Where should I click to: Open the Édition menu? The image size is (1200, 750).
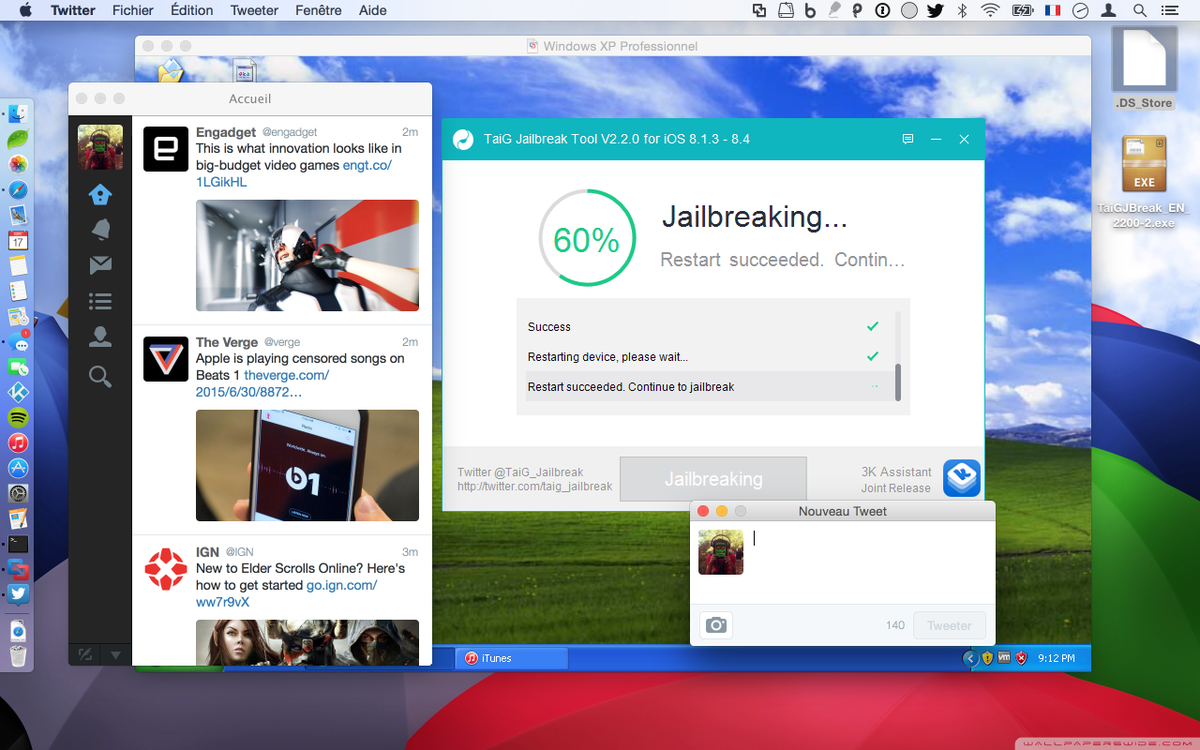coord(192,10)
